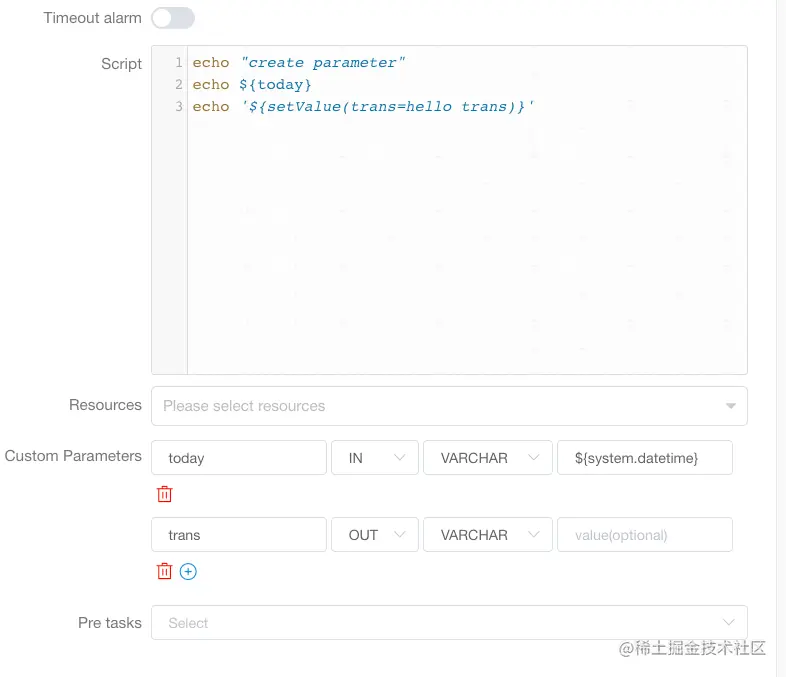Click the empty value(optional) field
This screenshot has height=677, width=786.
[645, 535]
